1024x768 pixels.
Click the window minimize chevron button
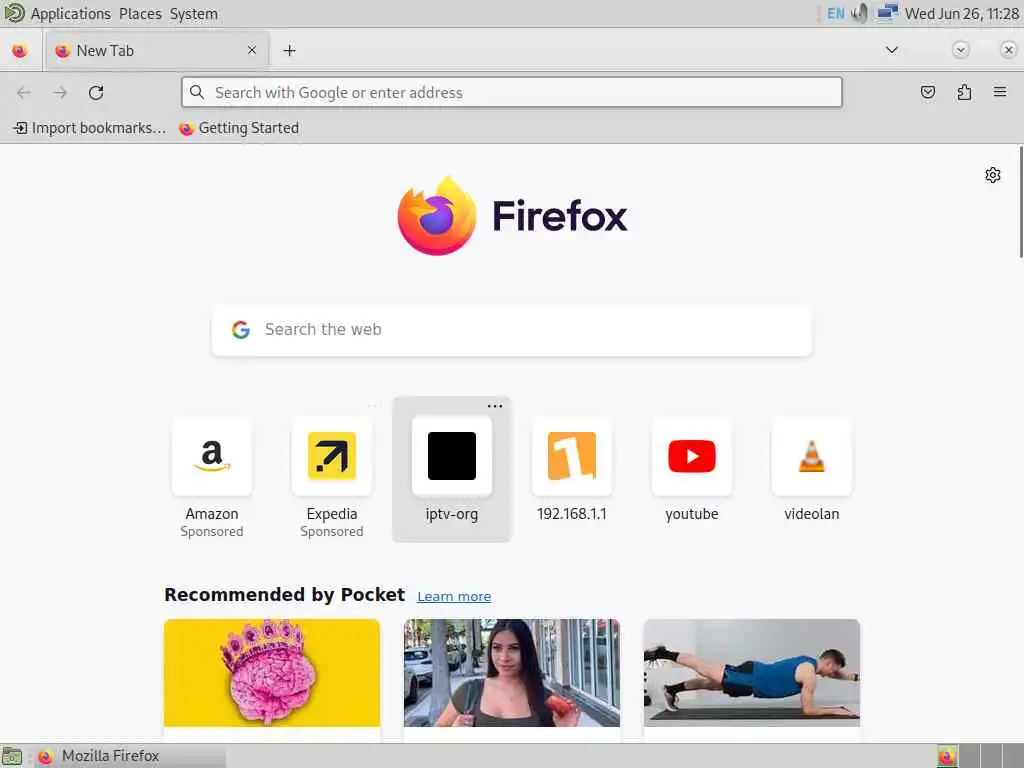tap(960, 50)
